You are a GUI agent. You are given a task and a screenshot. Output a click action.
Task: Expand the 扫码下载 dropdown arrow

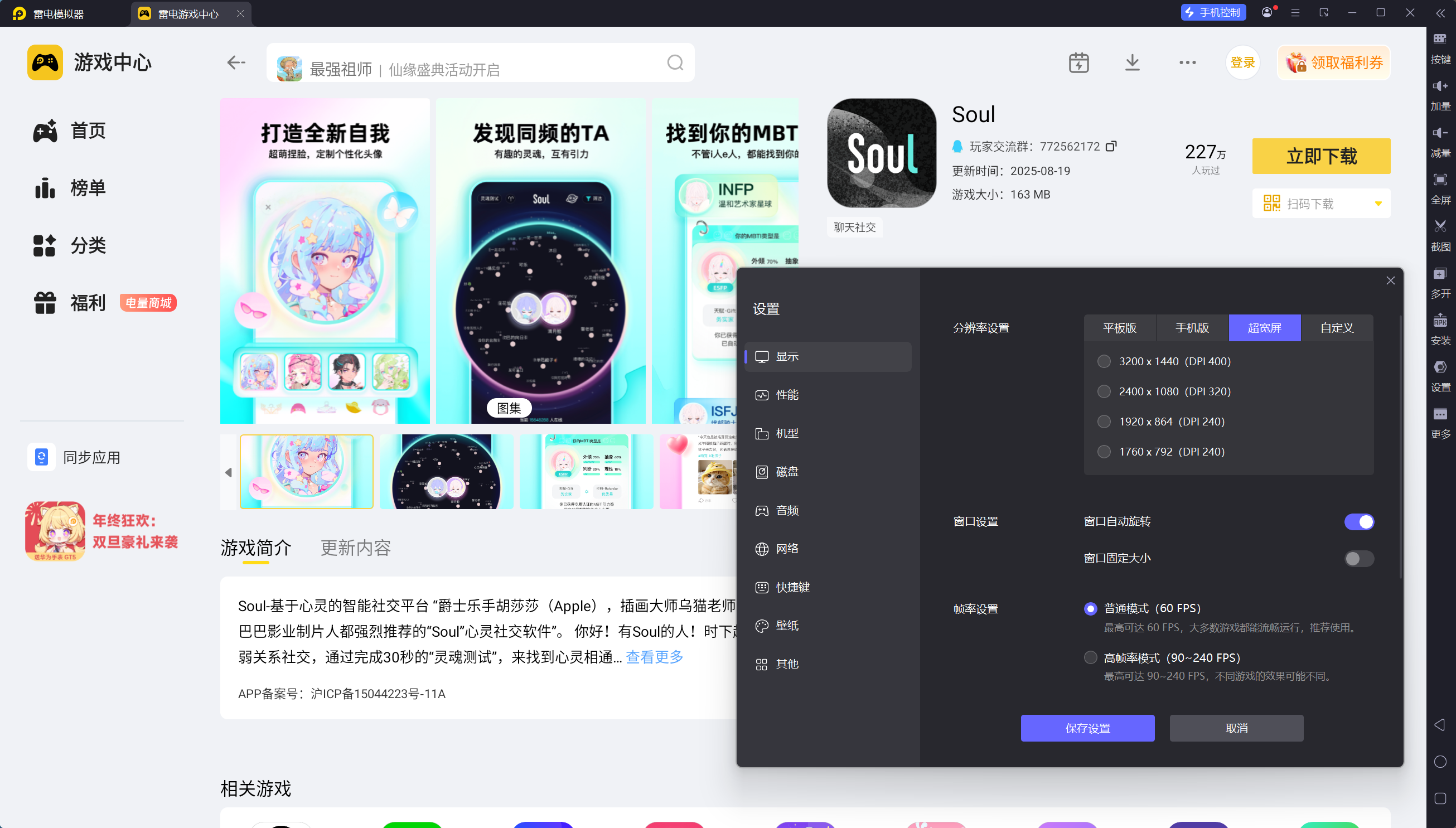[1377, 204]
